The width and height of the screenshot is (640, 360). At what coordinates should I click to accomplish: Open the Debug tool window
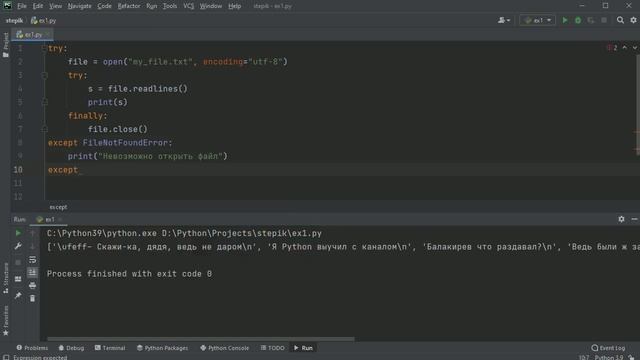(x=71, y=348)
